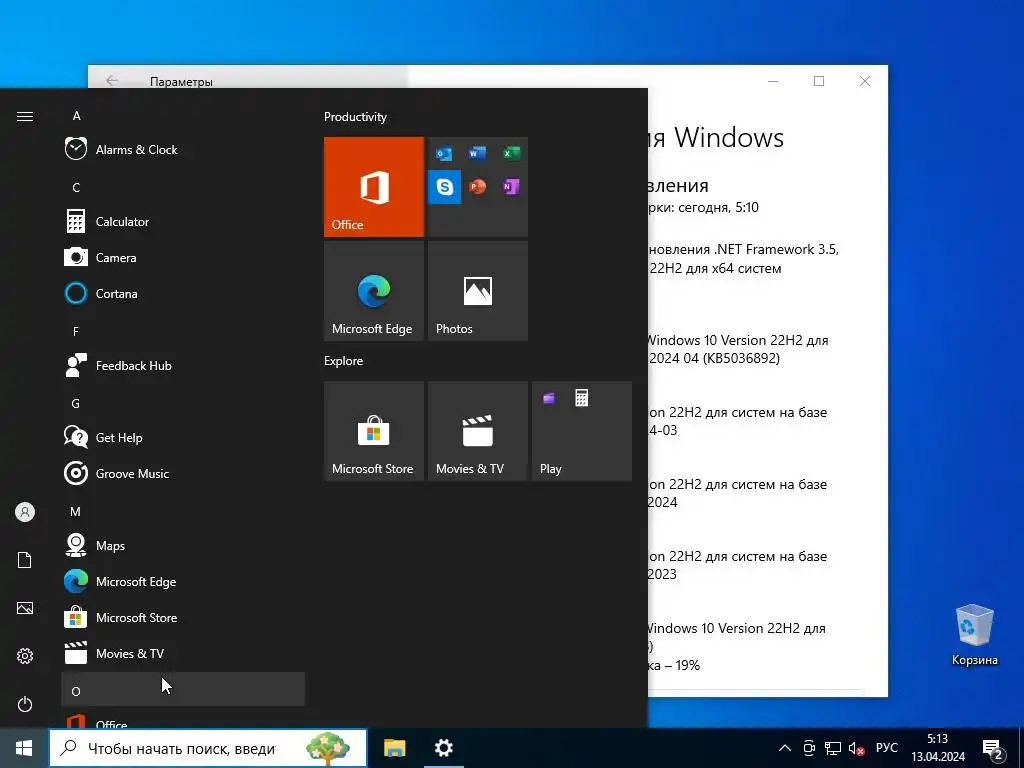
Task: Open network icon in system tray
Action: point(833,748)
